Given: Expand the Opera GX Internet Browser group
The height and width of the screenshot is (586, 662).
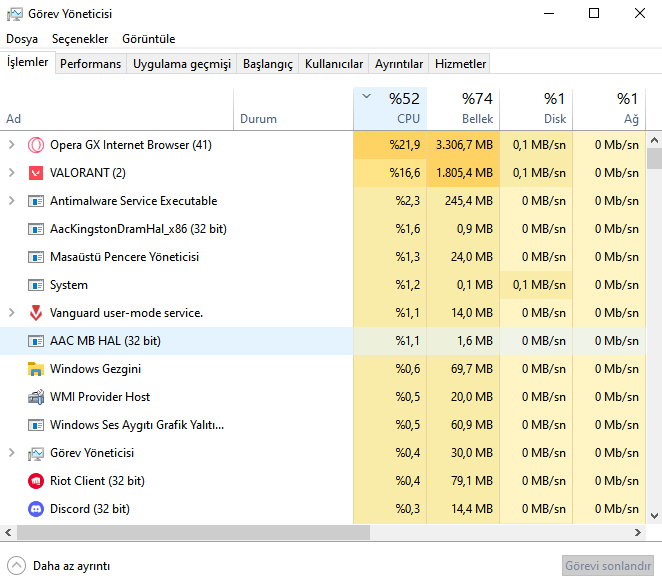Looking at the screenshot, I should (x=12, y=145).
